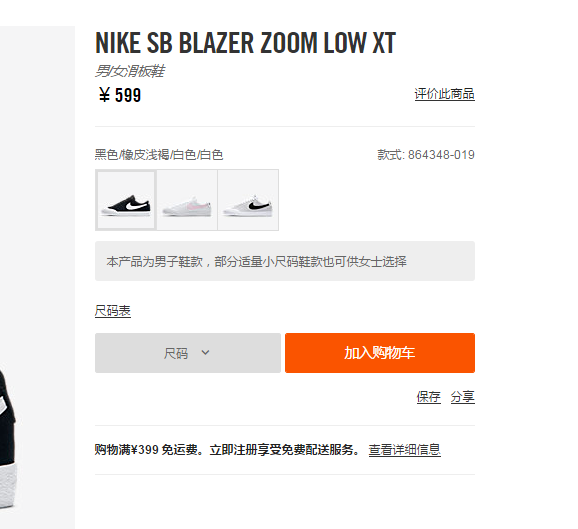Screen dimensions: 578x529
Task: Click the chevron arrow beside 尺码
Action: pos(205,353)
